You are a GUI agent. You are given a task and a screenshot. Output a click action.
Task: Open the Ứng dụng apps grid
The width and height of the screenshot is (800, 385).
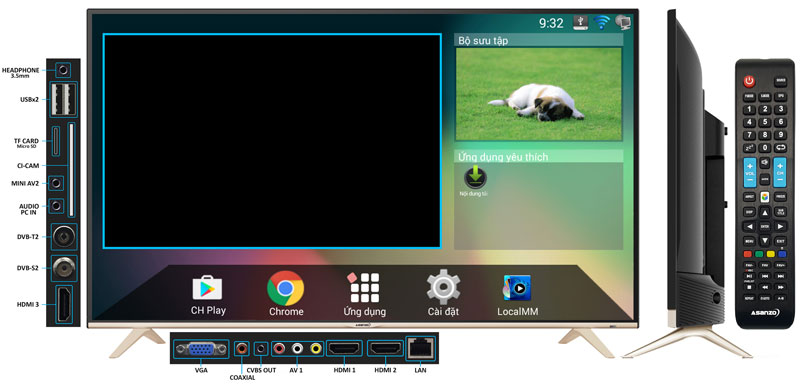364,288
